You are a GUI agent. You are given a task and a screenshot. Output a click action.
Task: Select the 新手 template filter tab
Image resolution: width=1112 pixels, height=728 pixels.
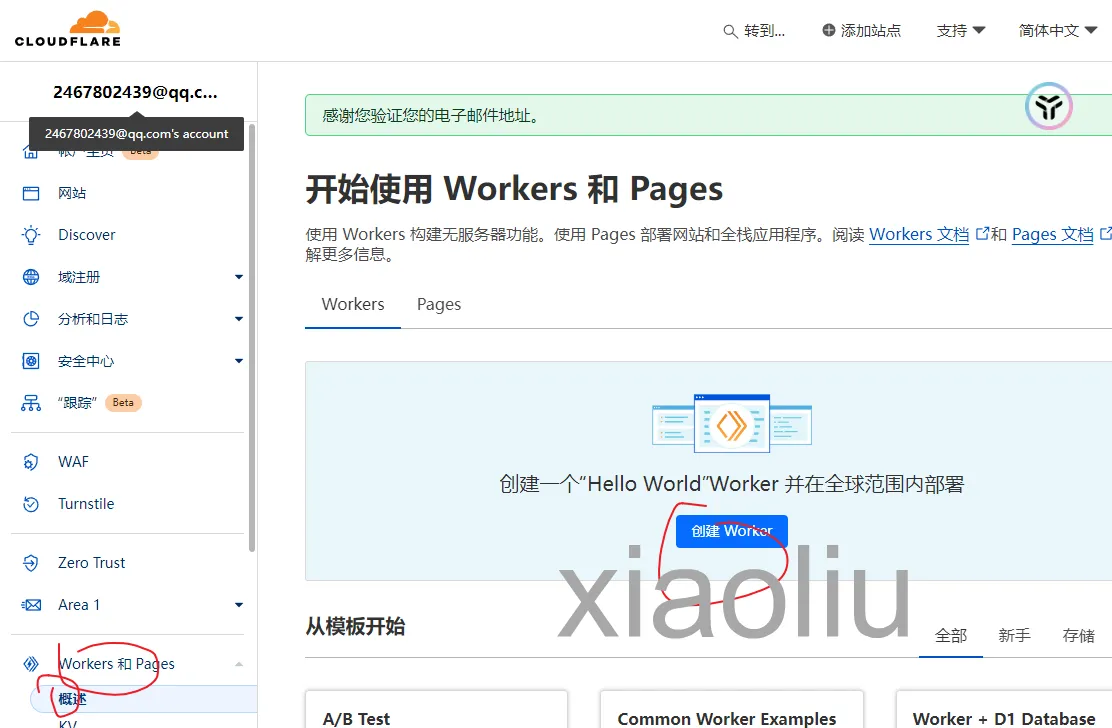click(1014, 636)
